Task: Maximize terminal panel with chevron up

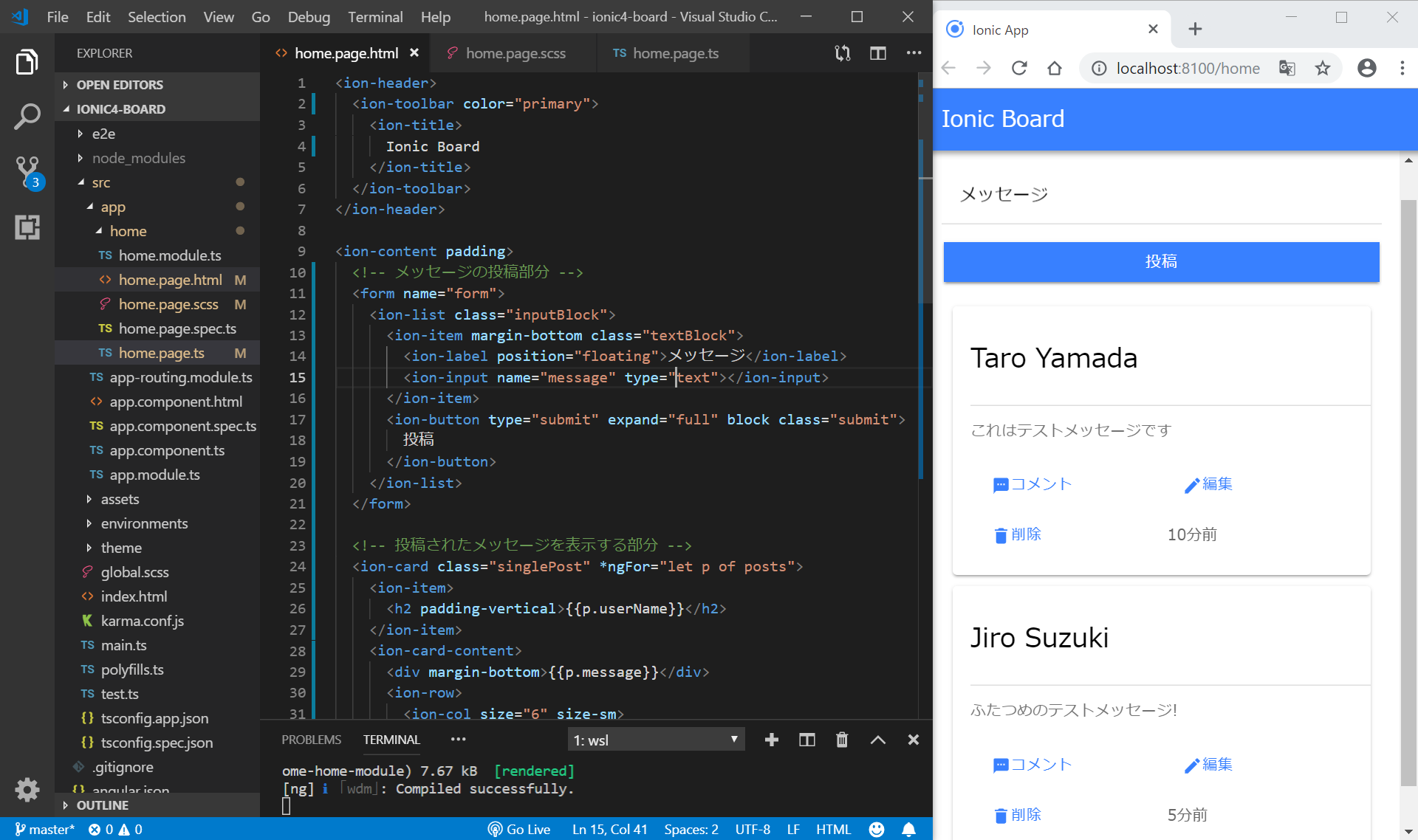Action: [x=877, y=740]
